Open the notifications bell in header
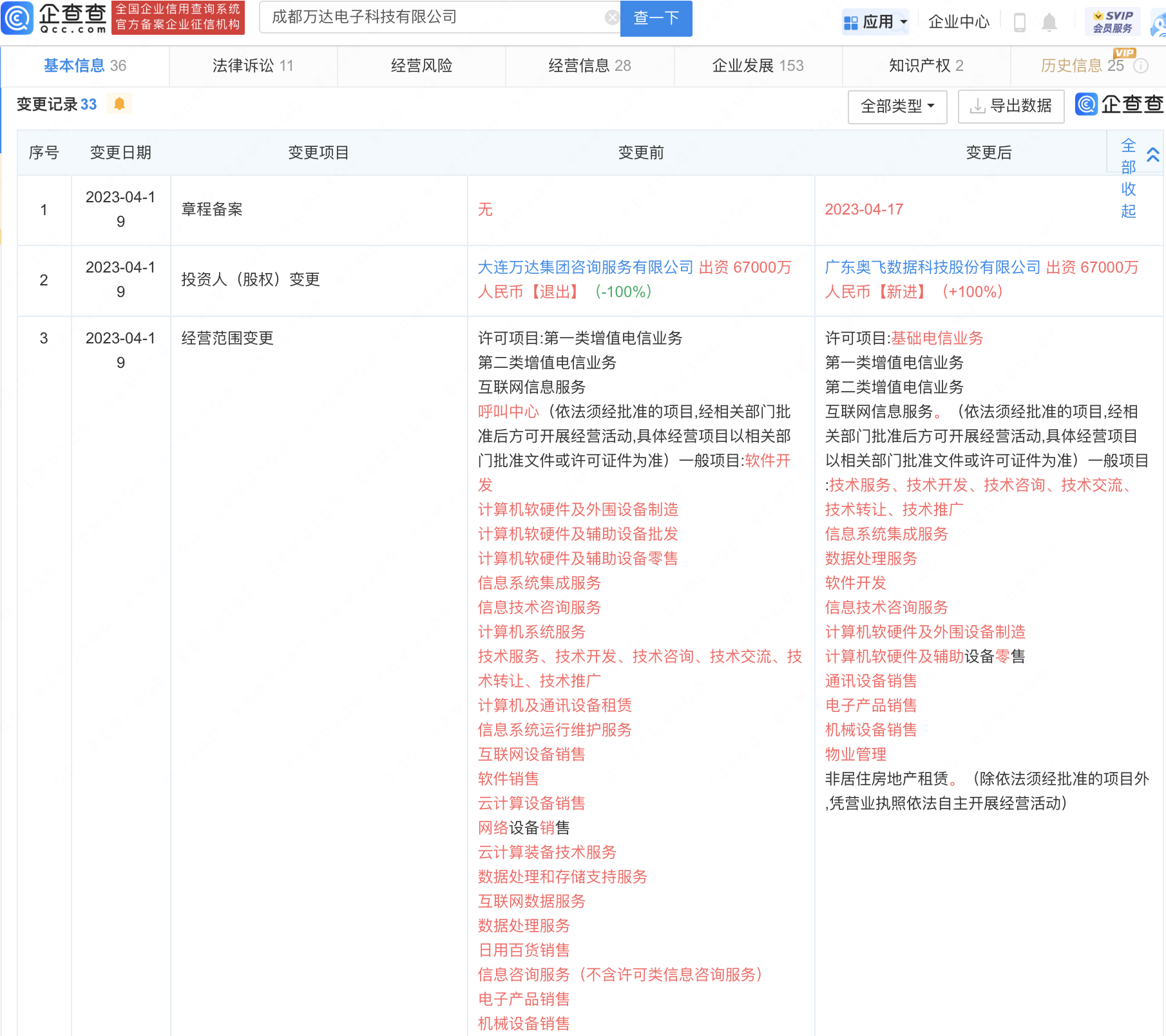The width and height of the screenshot is (1166, 1036). 1049,22
